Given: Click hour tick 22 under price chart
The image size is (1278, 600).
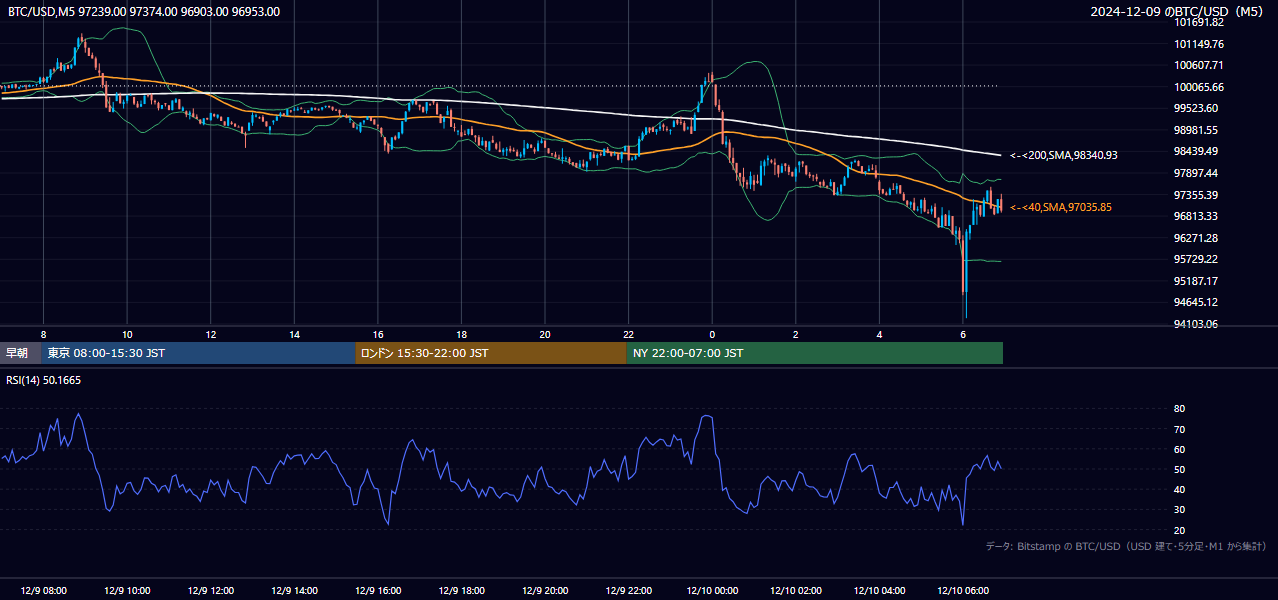Looking at the screenshot, I should (x=629, y=334).
